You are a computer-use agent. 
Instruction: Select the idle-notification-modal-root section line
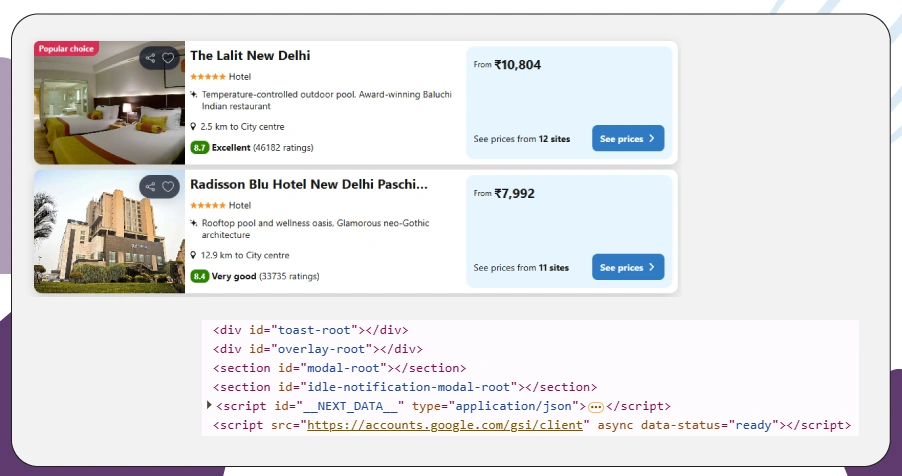click(405, 387)
